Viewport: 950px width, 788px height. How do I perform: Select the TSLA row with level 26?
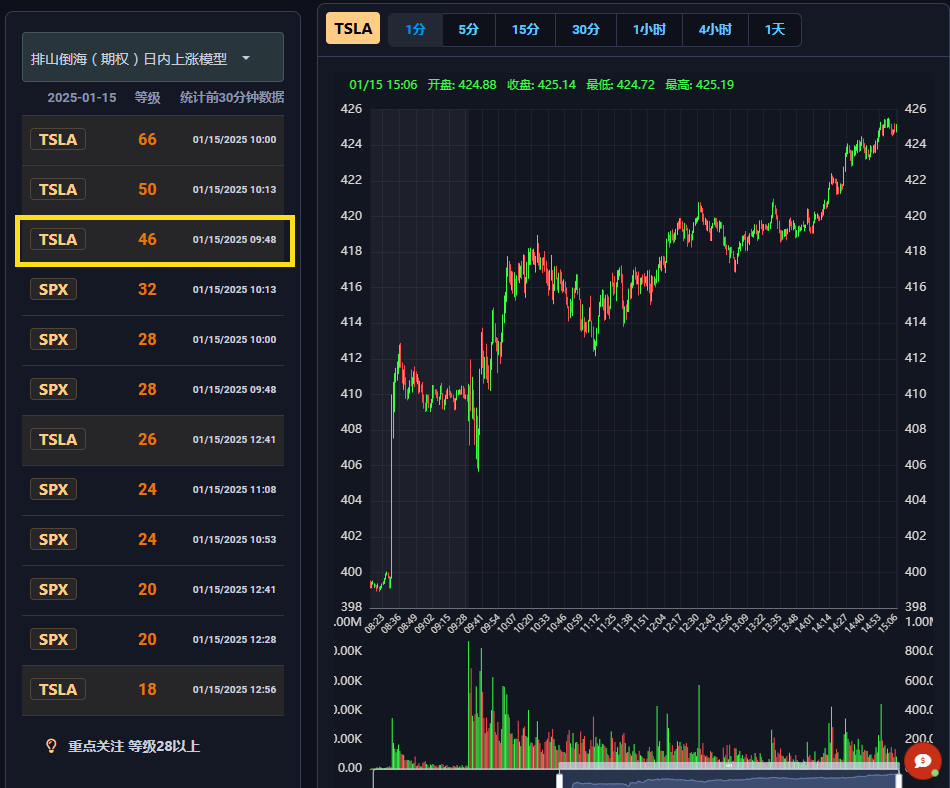pyautogui.click(x=153, y=440)
